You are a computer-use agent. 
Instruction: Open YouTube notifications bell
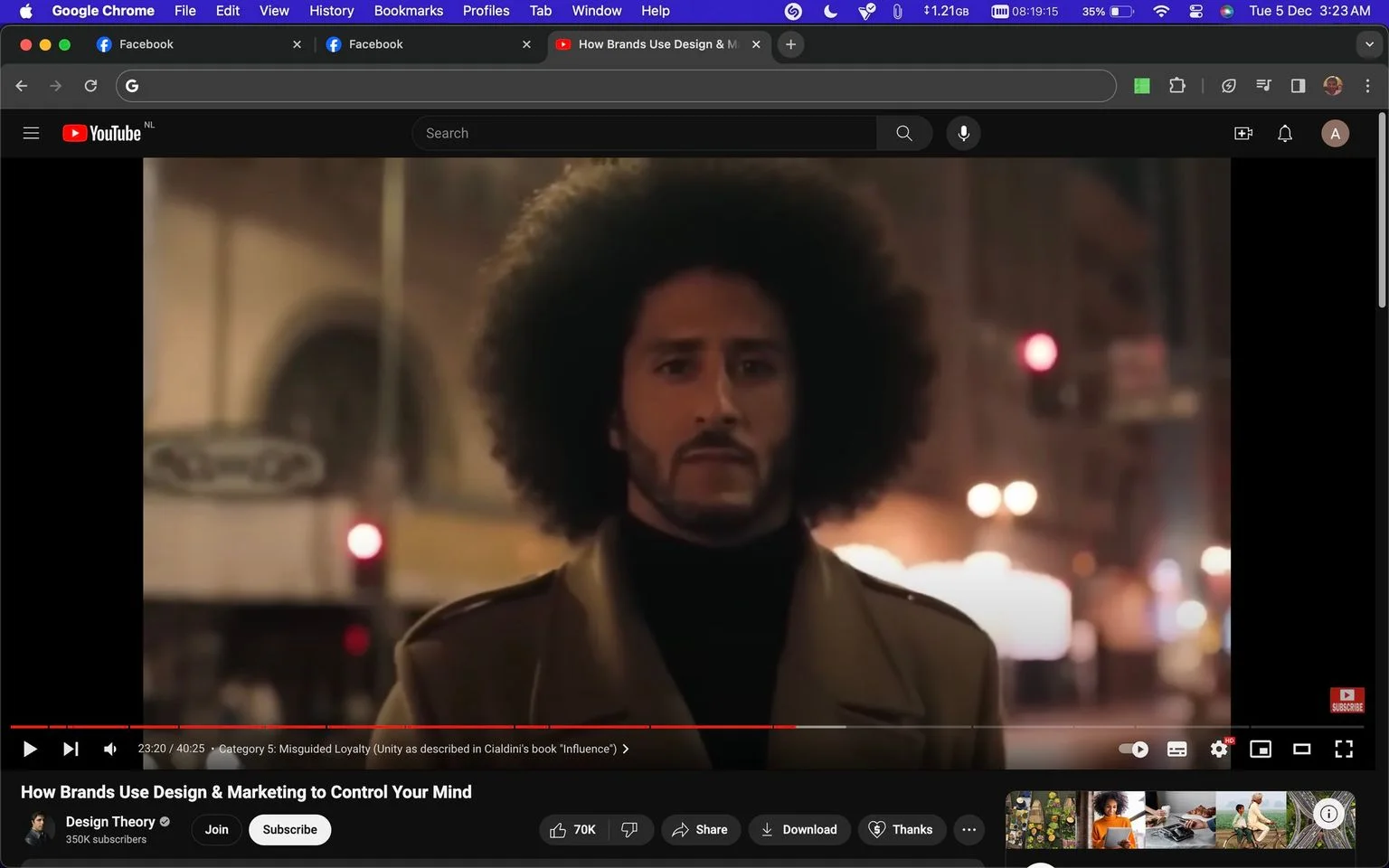click(x=1285, y=133)
